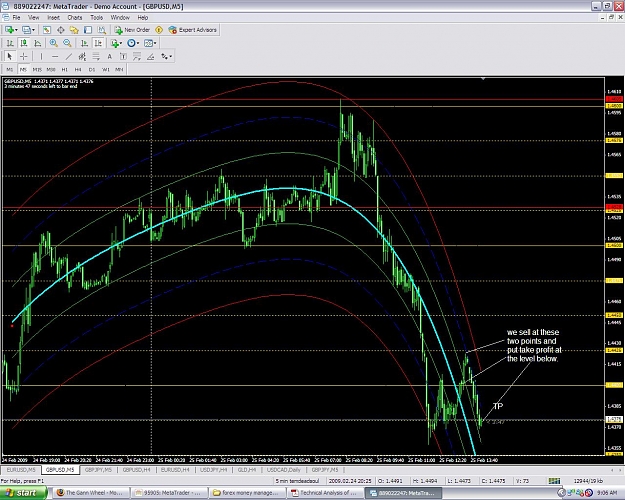Switch to MN timeframe
Viewport: 625px width, 500px height.
point(119,70)
